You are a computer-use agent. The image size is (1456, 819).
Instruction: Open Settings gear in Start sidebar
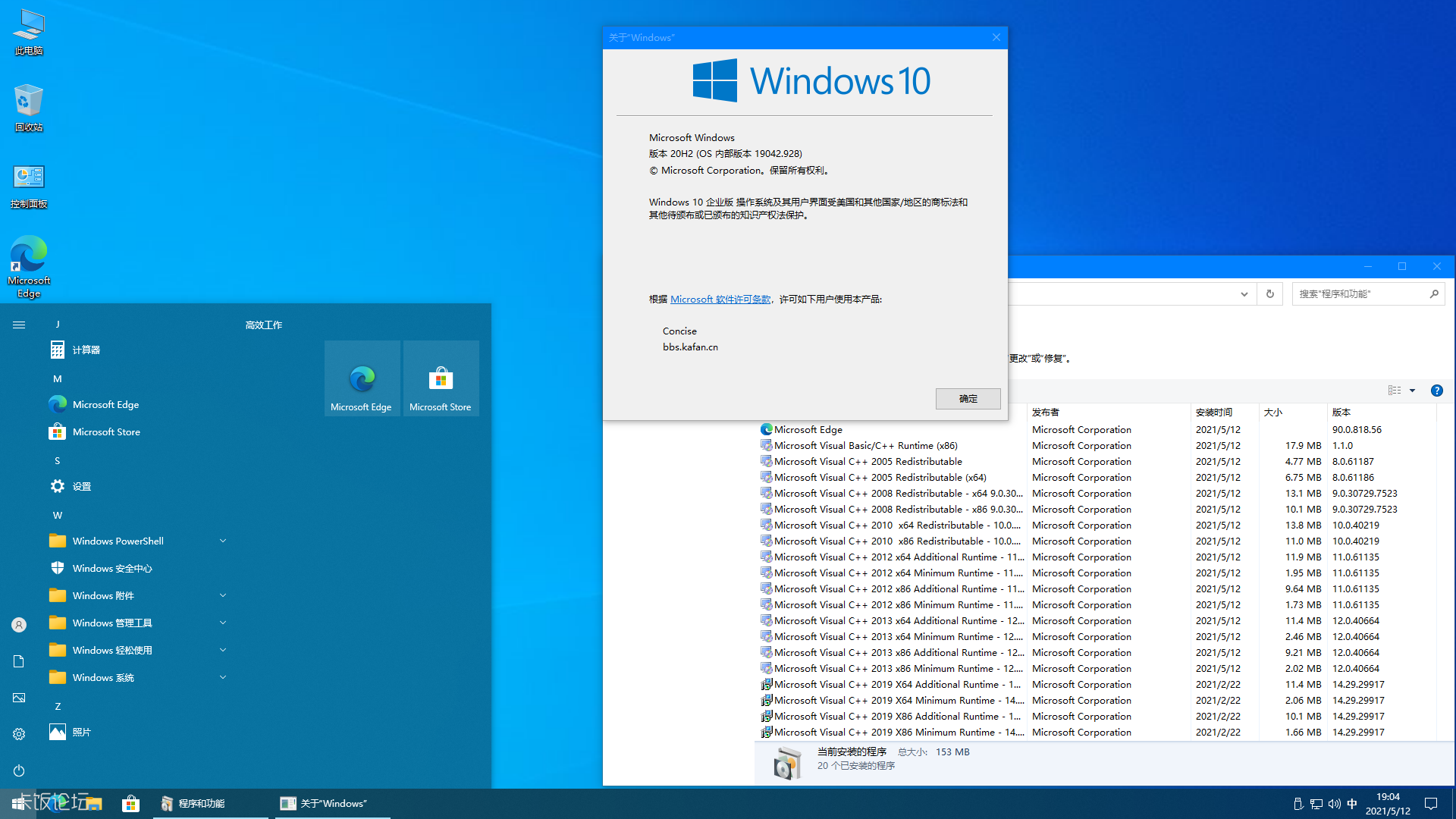coord(19,734)
